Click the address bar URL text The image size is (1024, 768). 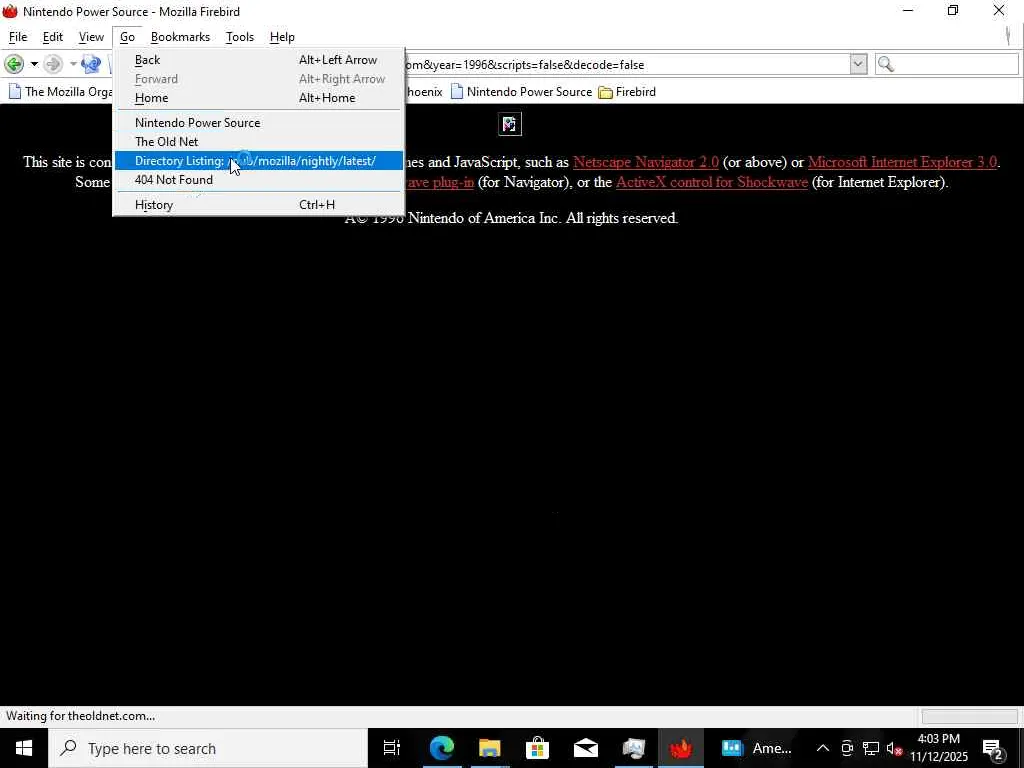point(524,65)
